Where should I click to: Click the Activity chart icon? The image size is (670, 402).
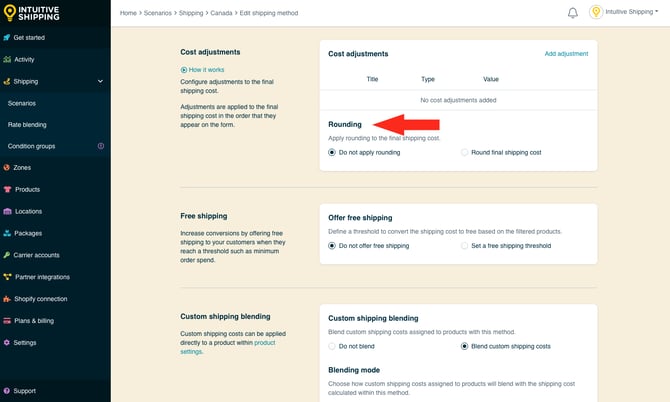(7, 59)
